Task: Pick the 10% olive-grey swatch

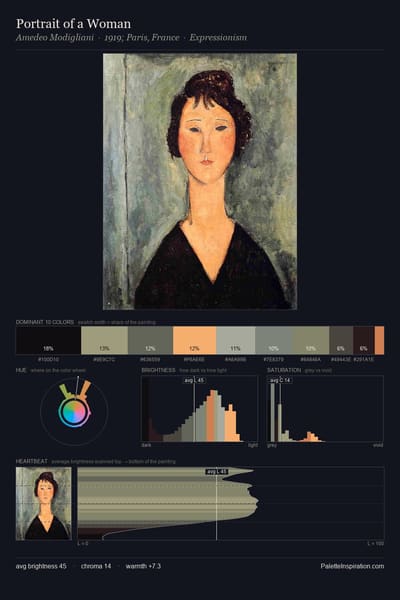Action: 312,340
